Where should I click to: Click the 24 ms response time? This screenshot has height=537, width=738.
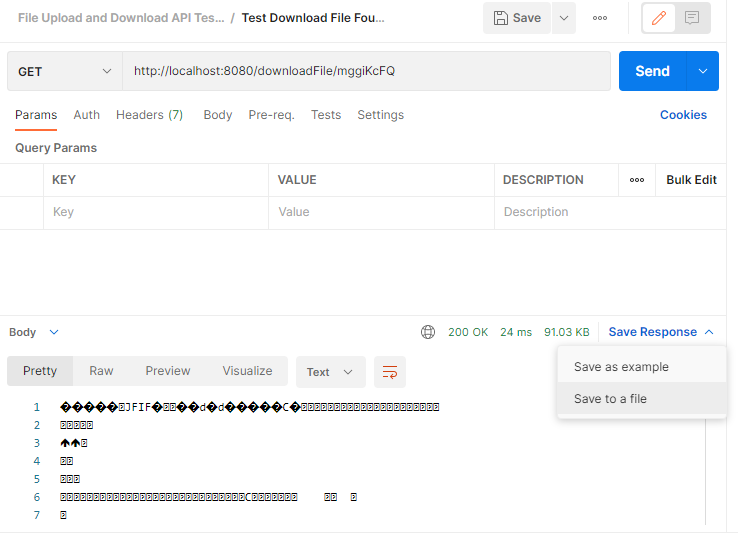pyautogui.click(x=516, y=332)
